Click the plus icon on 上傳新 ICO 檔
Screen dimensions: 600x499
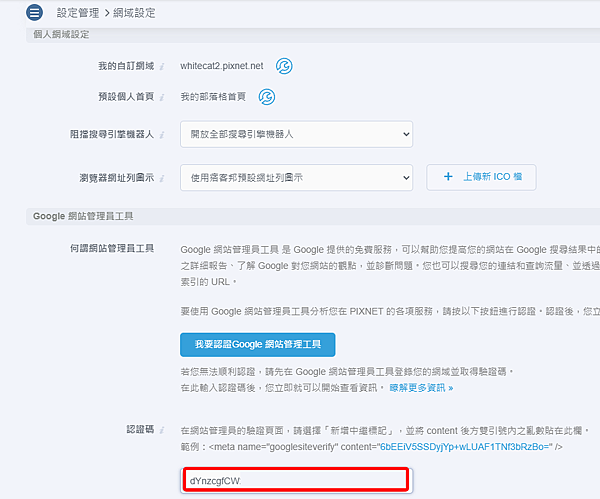[x=448, y=176]
